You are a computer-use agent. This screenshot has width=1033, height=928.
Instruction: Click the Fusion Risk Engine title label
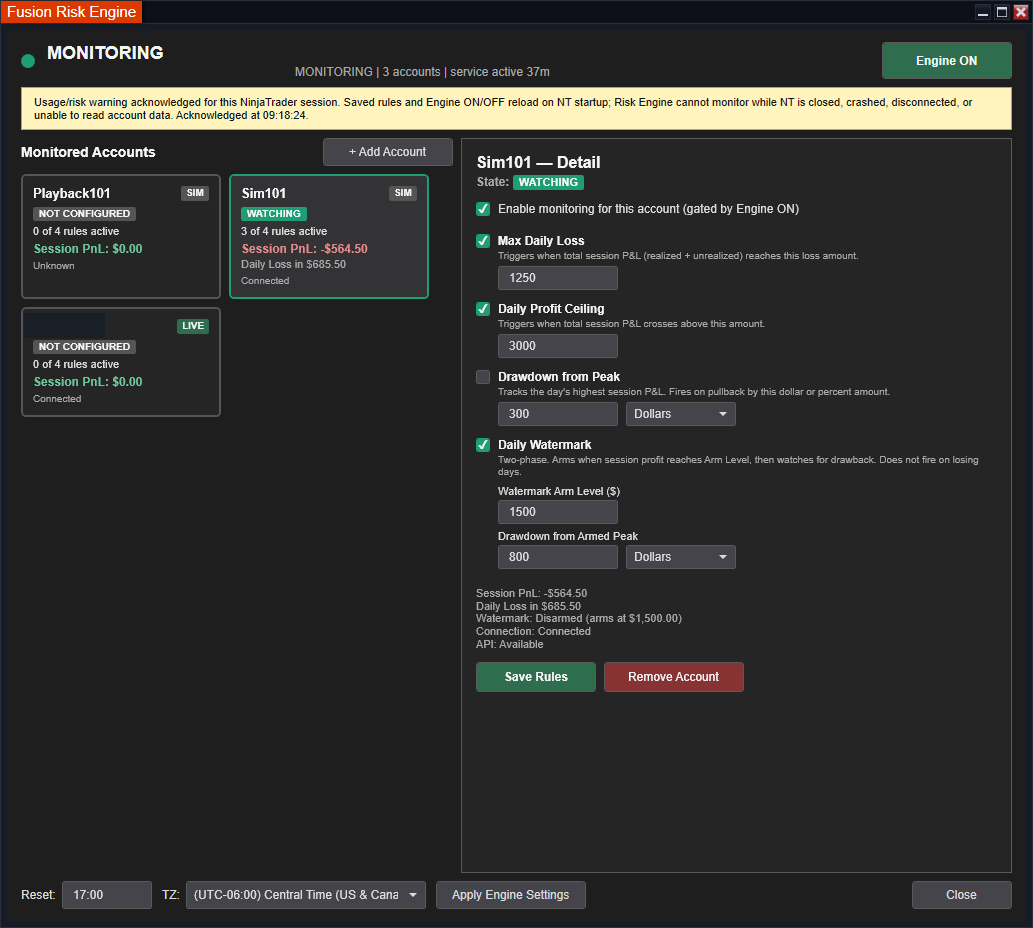(71, 12)
